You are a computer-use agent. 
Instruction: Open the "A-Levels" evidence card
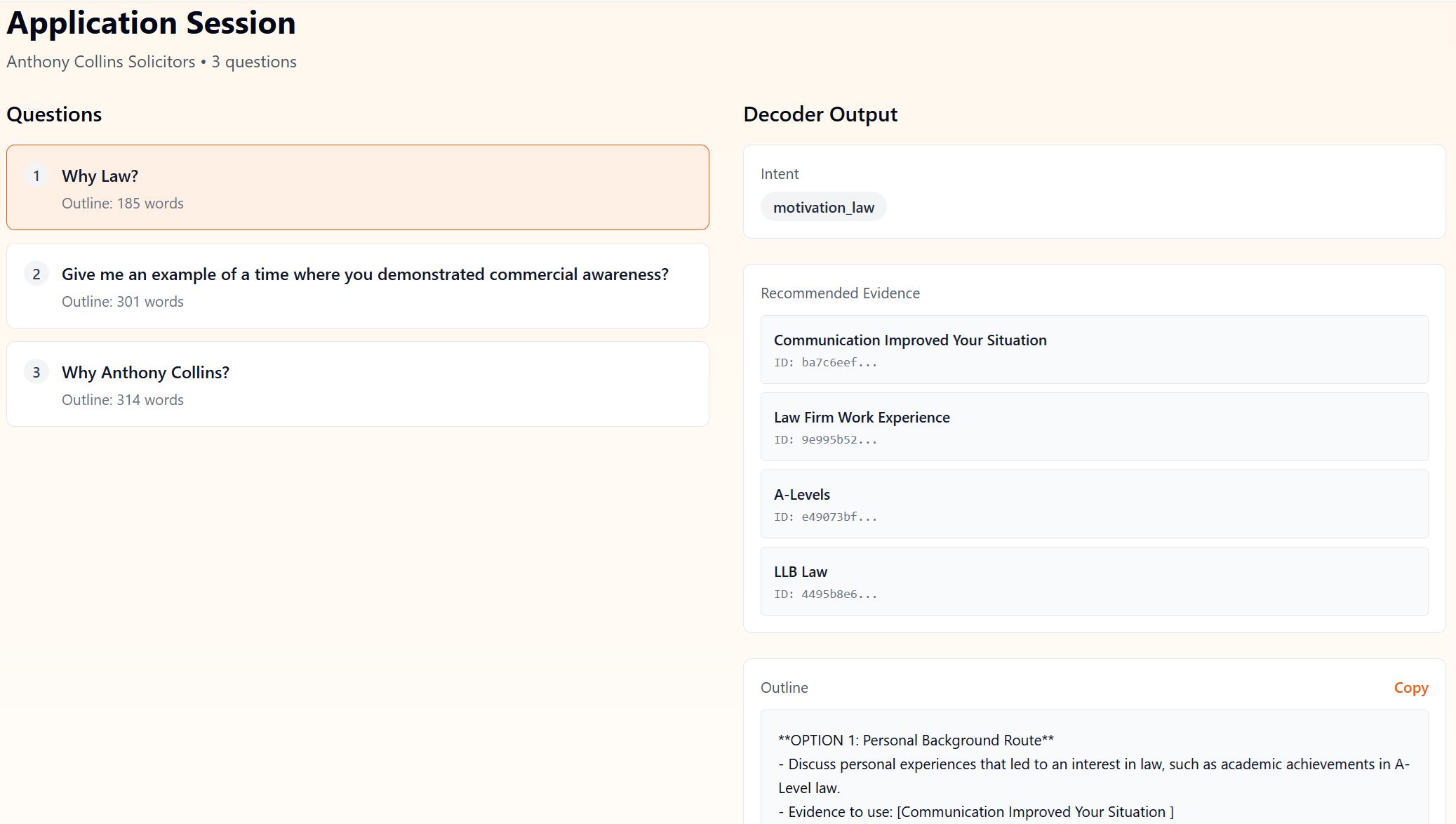tap(1093, 504)
